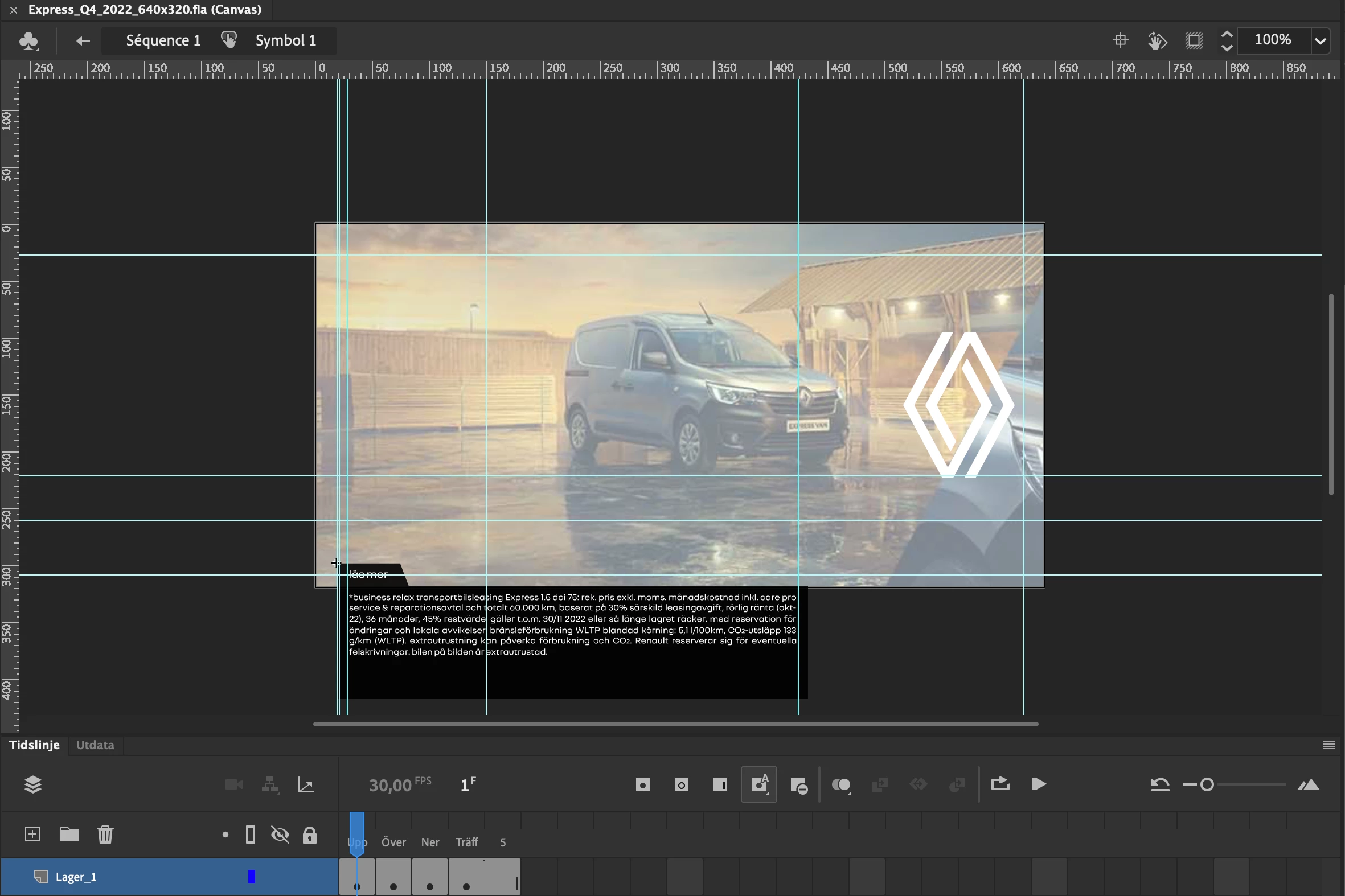
Task: Select the Tidslinje tab
Action: point(34,745)
